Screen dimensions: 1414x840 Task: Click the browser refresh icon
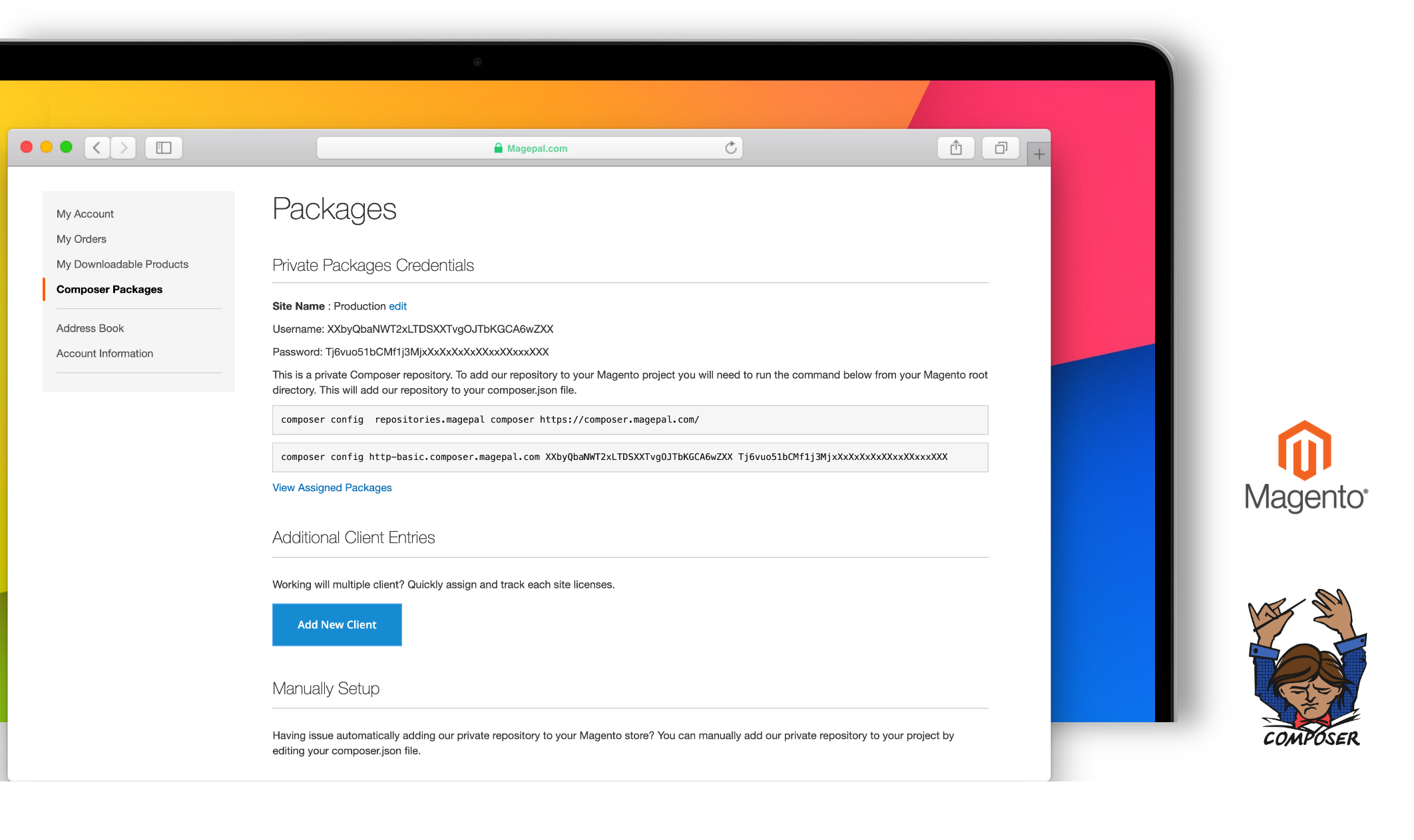tap(732, 147)
